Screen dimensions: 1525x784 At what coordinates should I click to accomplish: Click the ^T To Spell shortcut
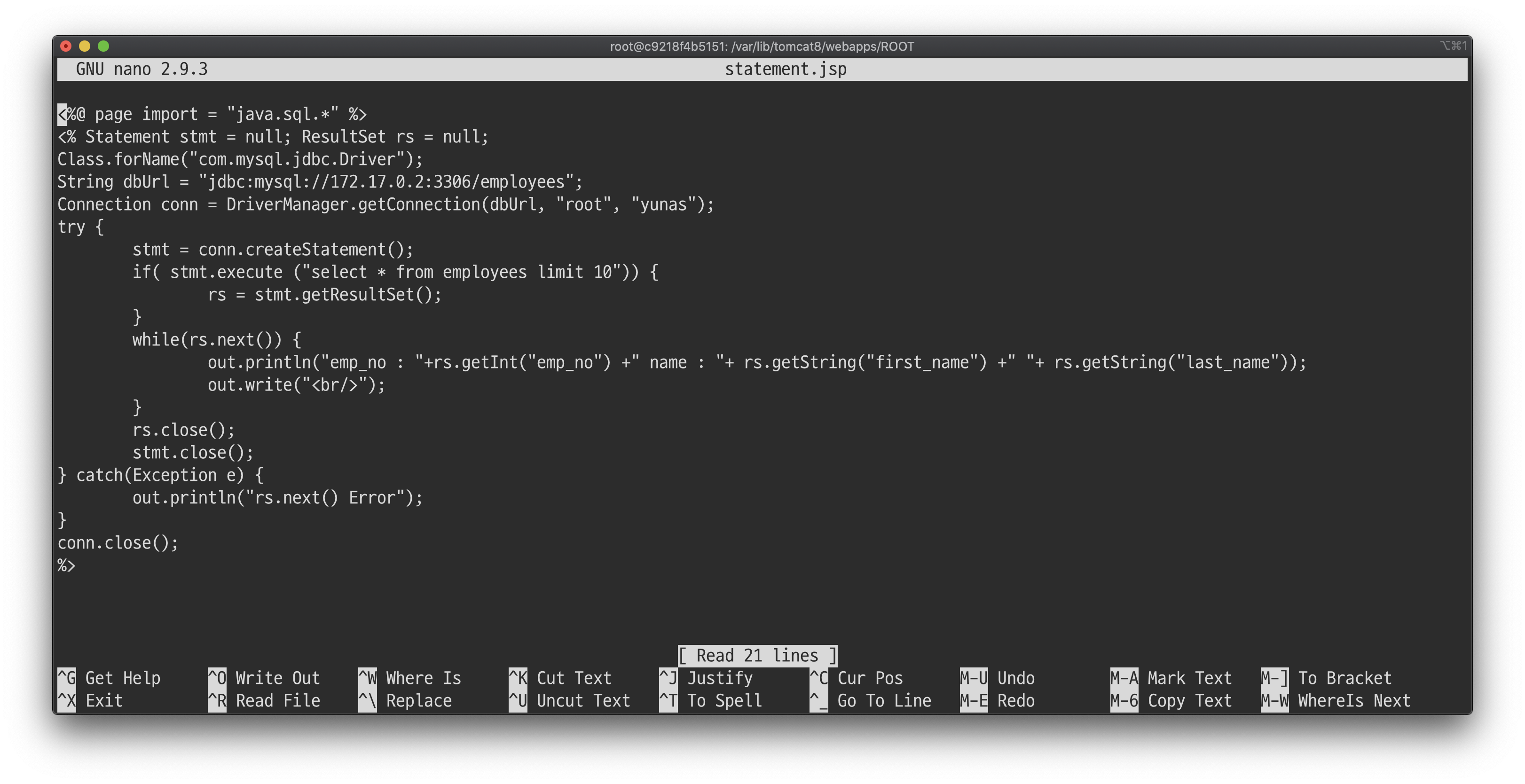pyautogui.click(x=710, y=700)
